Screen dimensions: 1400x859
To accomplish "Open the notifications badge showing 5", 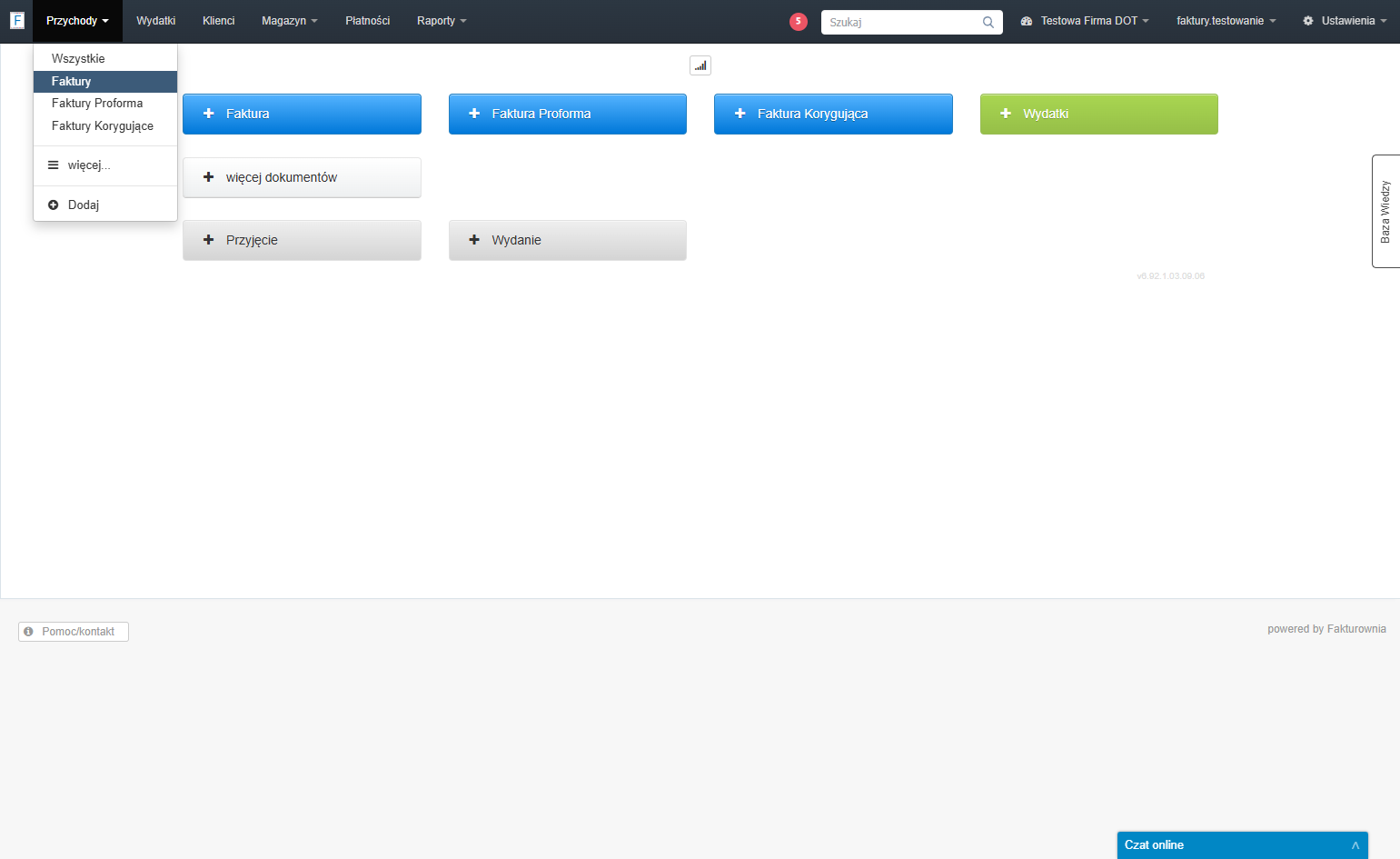I will (x=799, y=21).
